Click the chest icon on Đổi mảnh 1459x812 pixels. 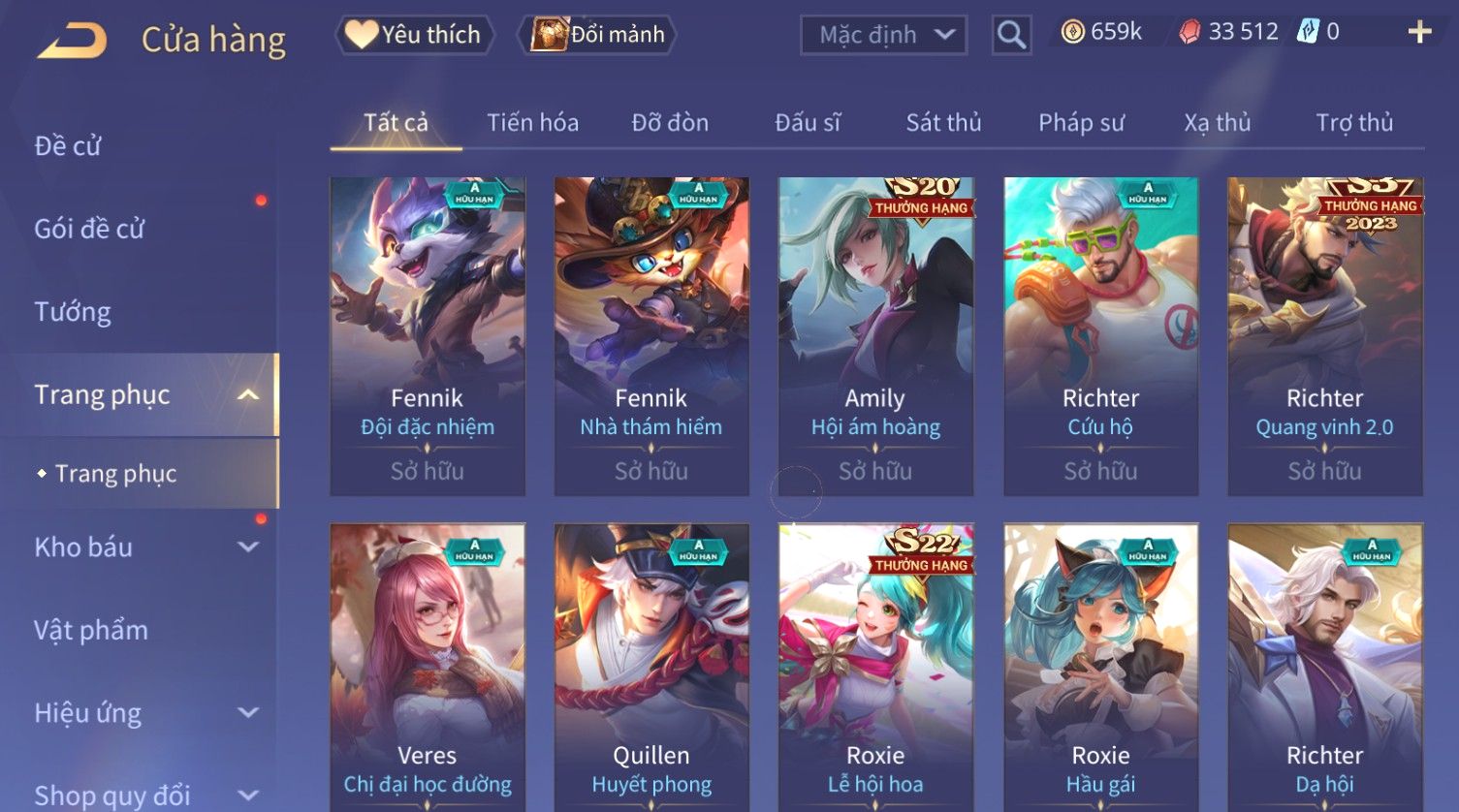click(549, 34)
